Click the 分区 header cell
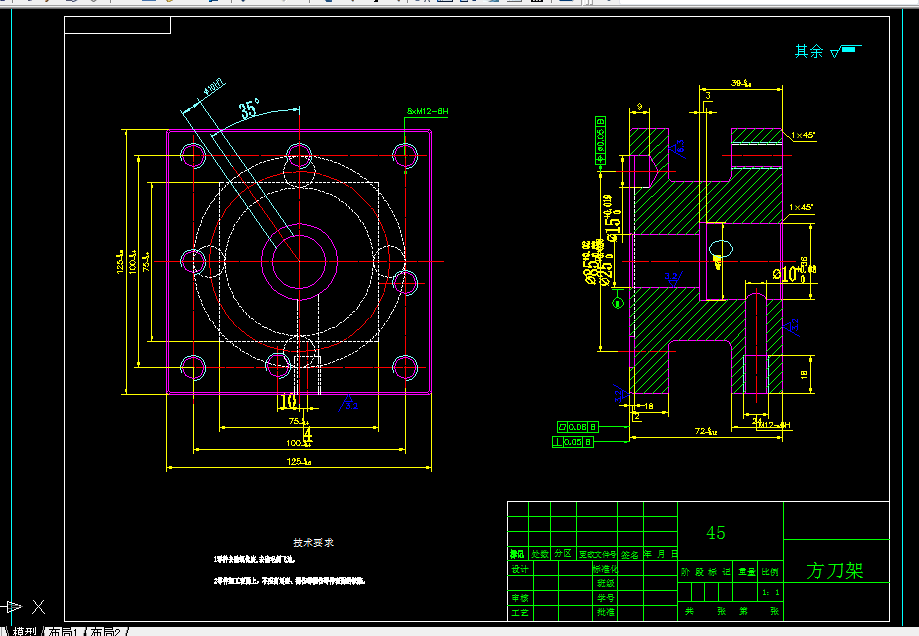Viewport: 919px width, 636px height. tap(563, 554)
